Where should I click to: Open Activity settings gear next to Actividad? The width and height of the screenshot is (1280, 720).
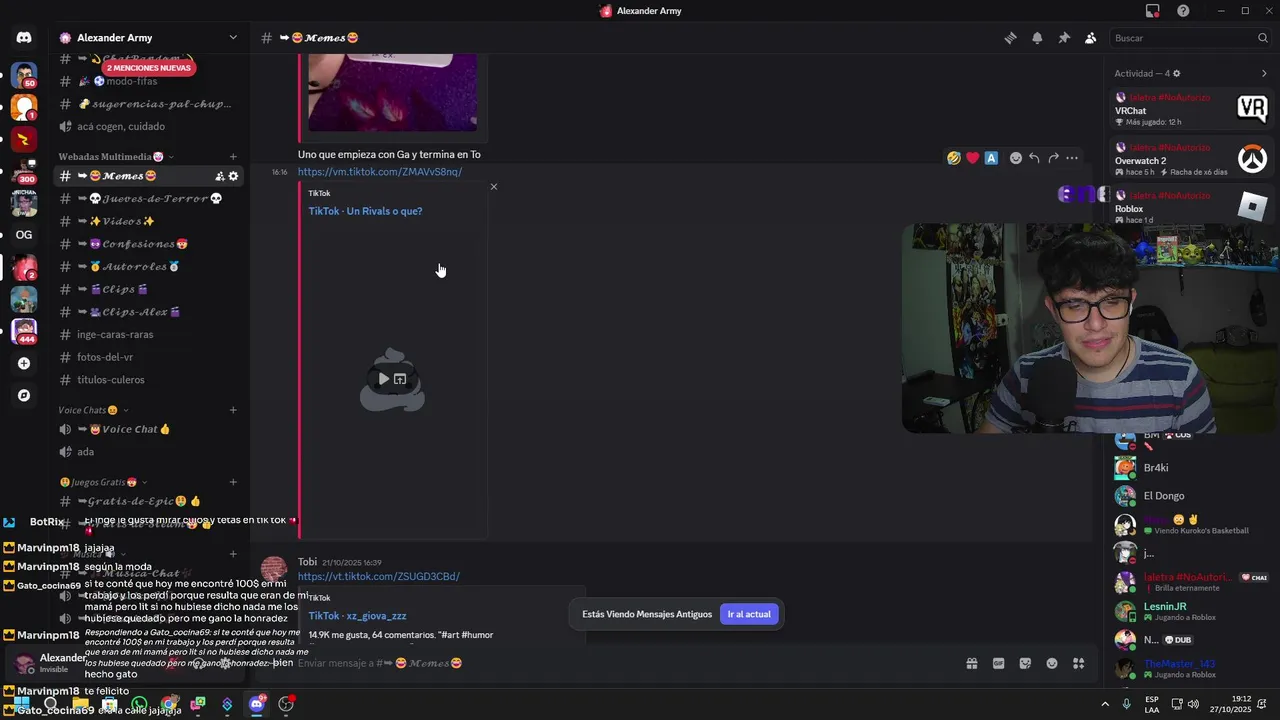coord(1176,73)
